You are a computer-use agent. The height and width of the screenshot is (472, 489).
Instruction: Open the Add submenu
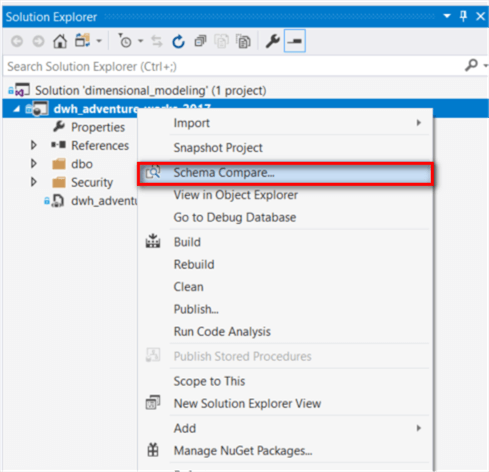pyautogui.click(x=285, y=428)
